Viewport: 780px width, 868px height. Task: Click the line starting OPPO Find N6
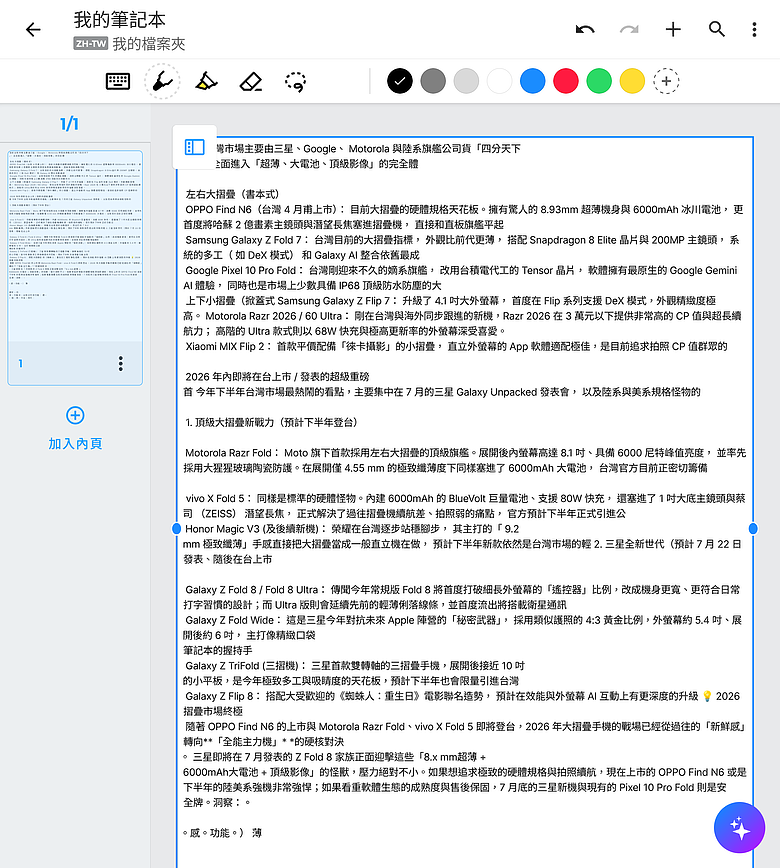click(464, 210)
